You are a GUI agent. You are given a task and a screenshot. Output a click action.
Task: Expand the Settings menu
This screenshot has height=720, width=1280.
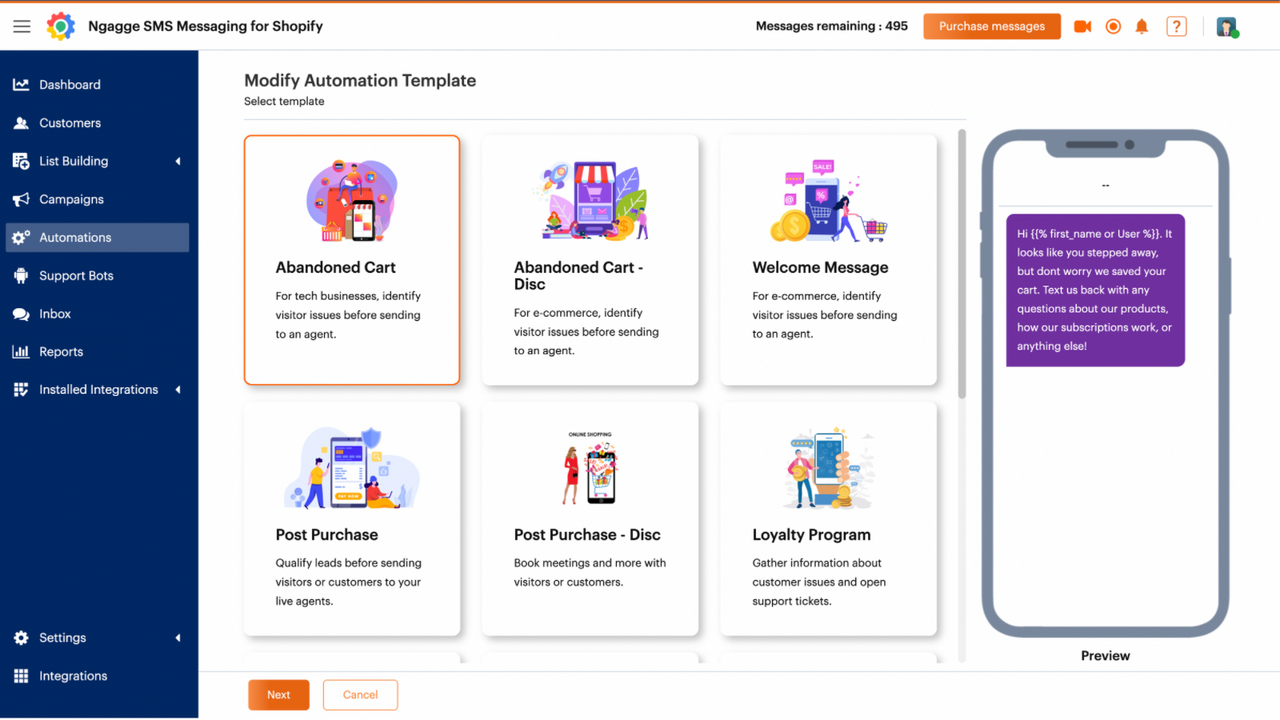(63, 637)
